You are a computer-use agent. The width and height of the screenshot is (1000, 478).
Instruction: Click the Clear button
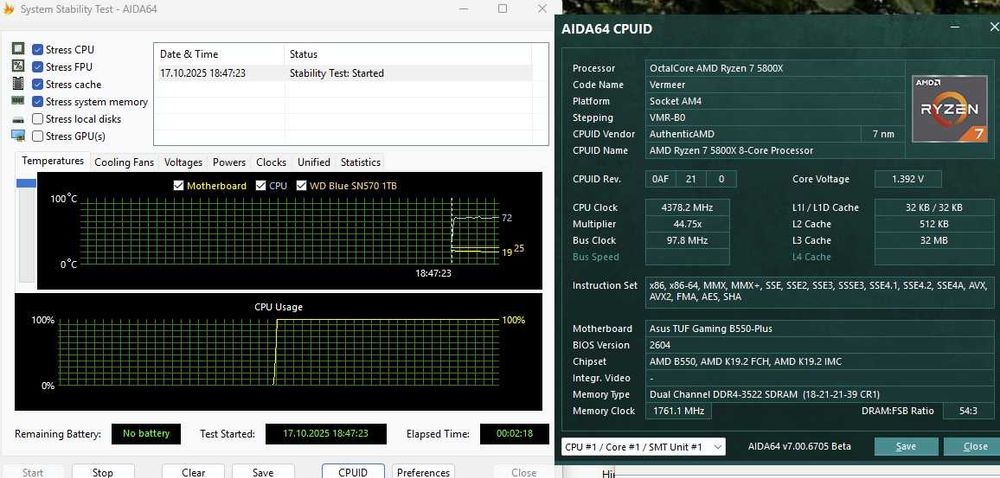pos(193,472)
